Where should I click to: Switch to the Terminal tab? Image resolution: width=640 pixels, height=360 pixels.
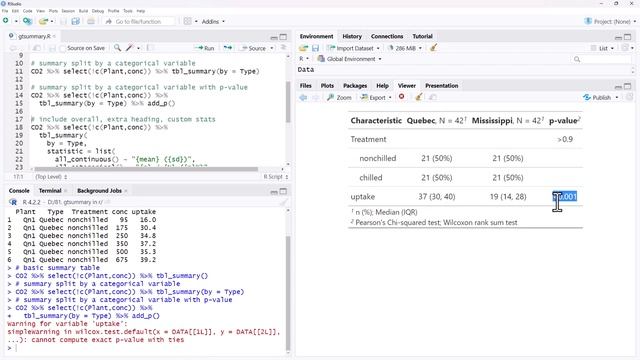tap(50, 191)
